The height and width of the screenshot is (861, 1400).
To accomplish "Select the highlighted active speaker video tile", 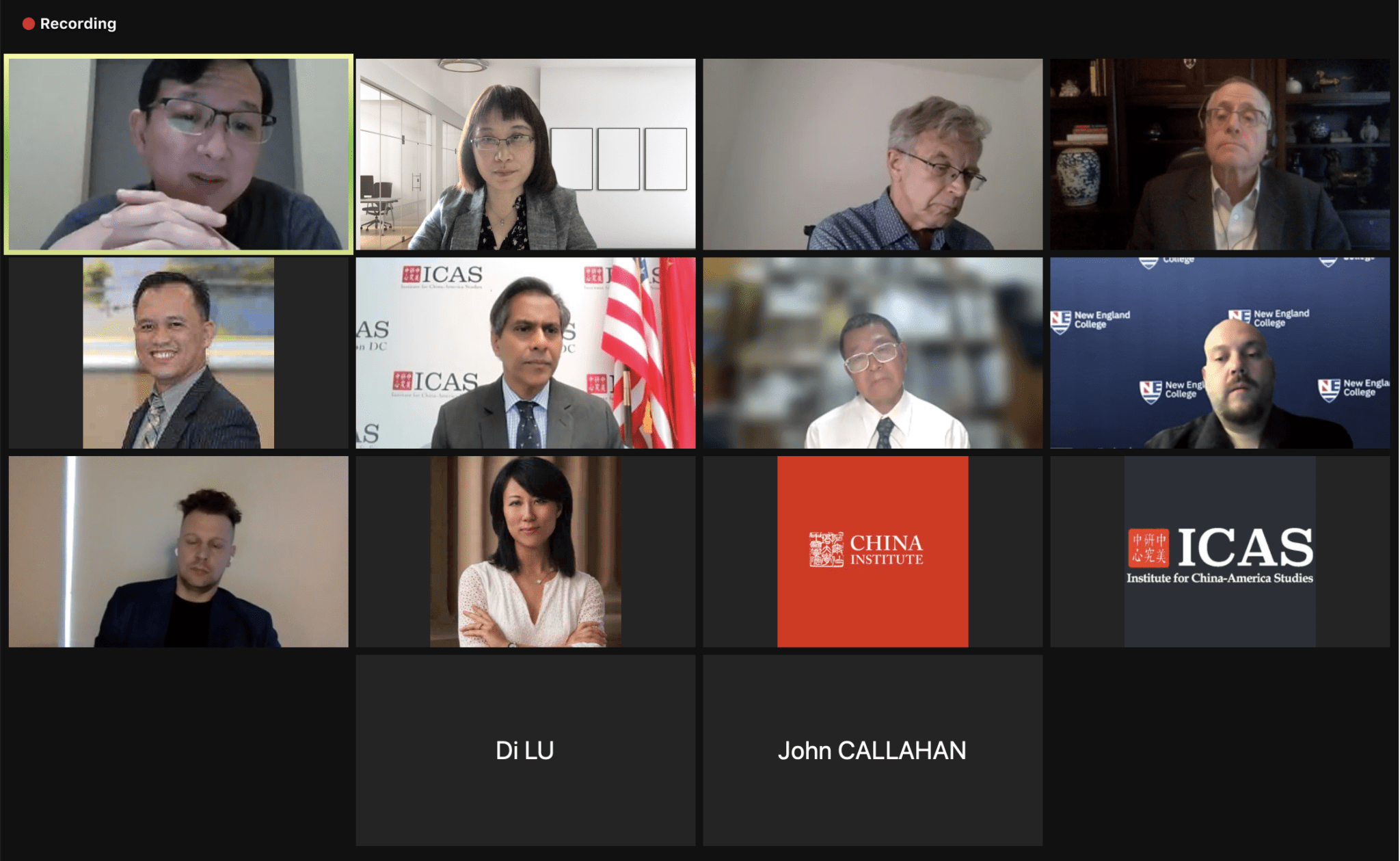I will tap(178, 154).
